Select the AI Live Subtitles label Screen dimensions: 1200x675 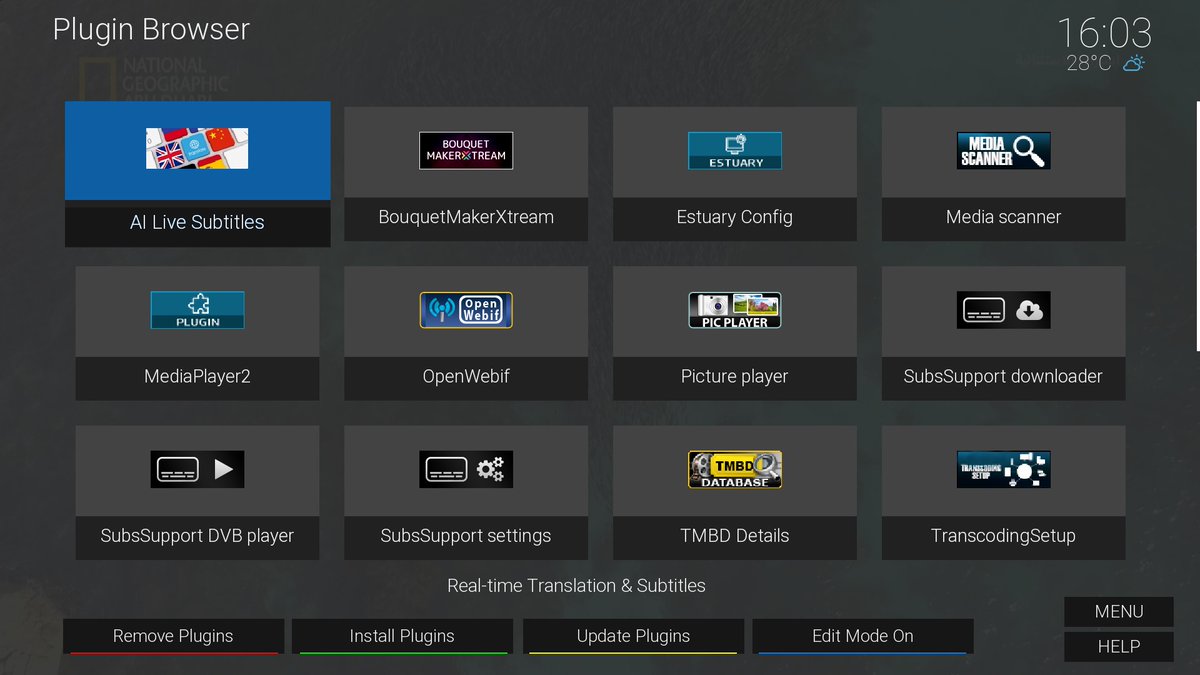[197, 222]
